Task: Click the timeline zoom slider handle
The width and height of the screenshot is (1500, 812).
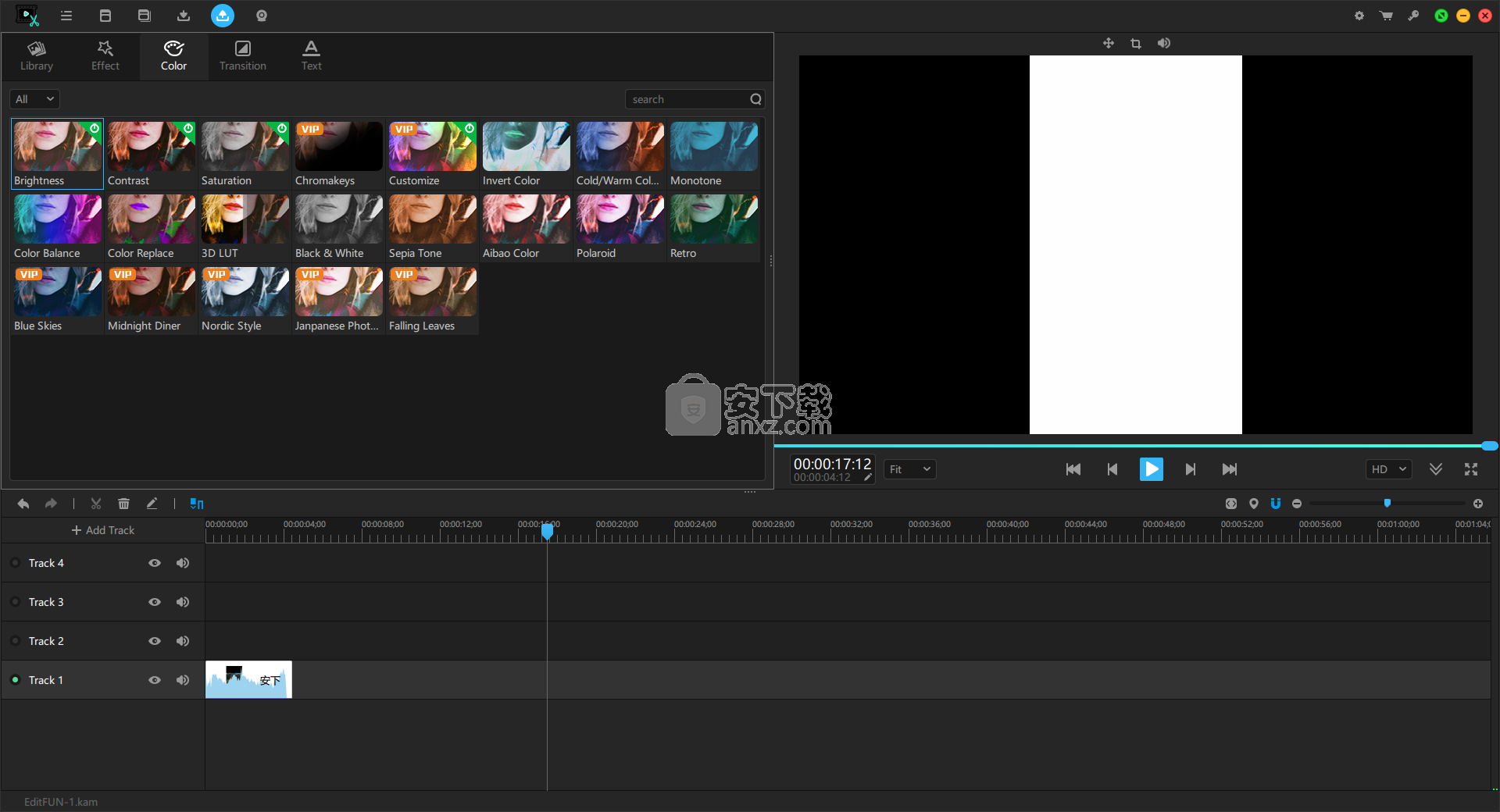Action: pyautogui.click(x=1387, y=504)
